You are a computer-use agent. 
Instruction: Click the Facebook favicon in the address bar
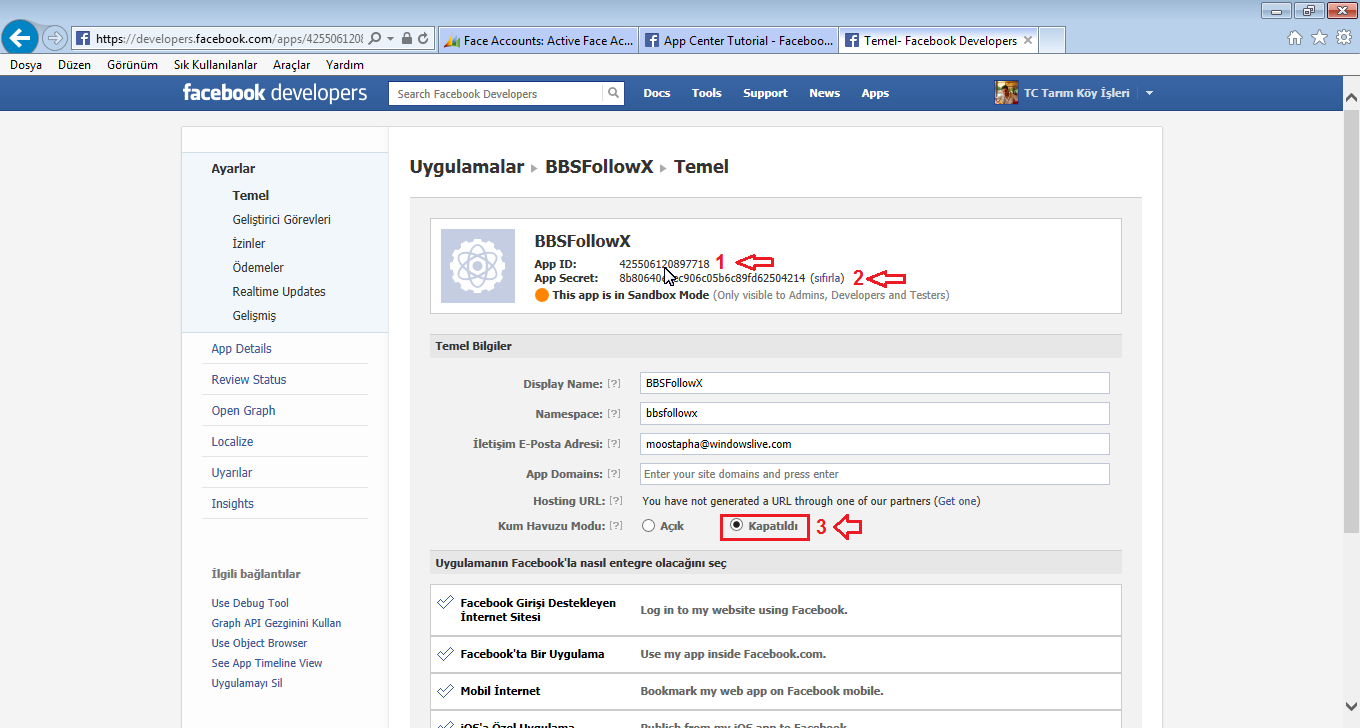83,39
